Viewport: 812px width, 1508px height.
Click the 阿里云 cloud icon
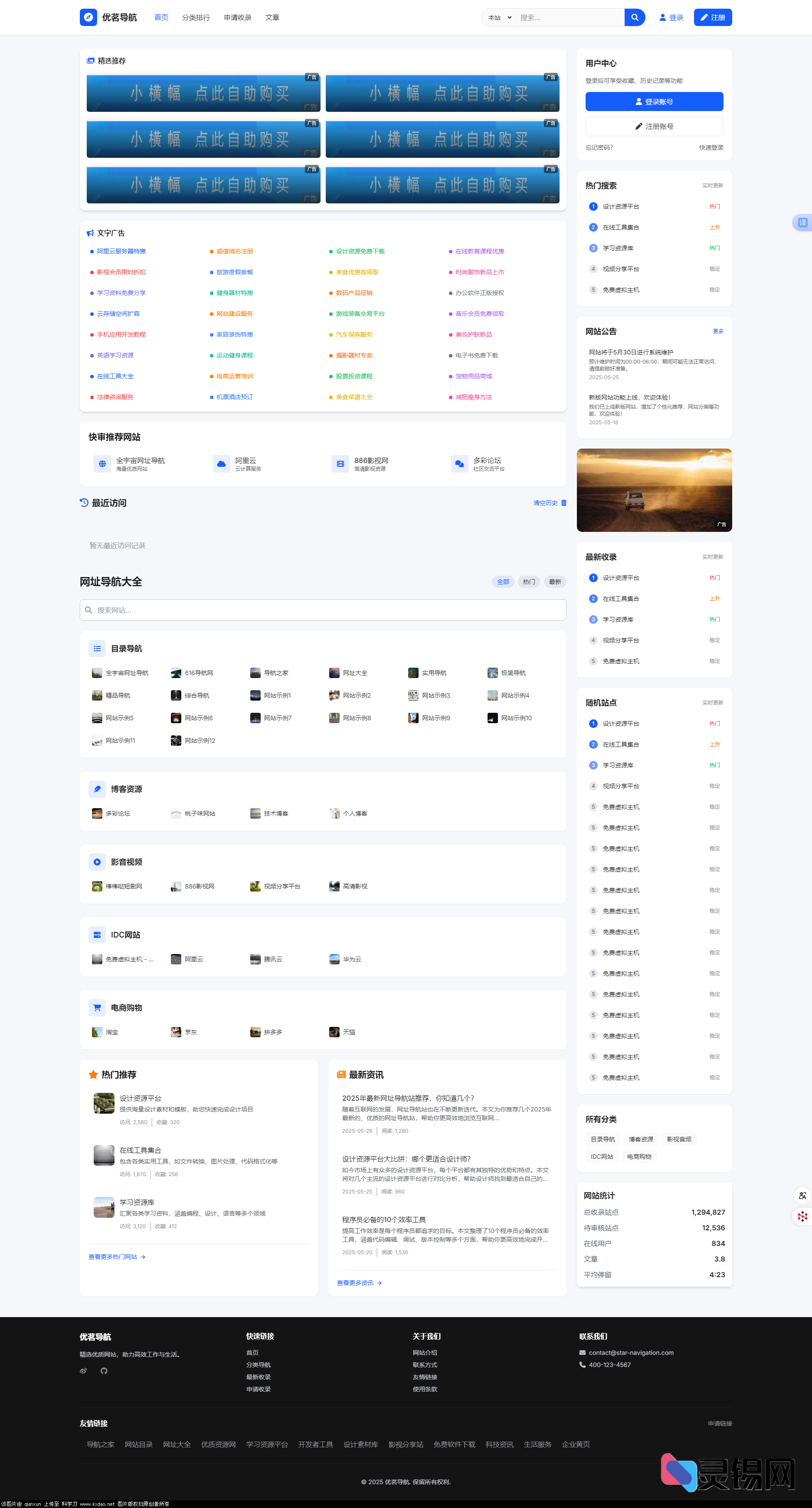(x=221, y=464)
